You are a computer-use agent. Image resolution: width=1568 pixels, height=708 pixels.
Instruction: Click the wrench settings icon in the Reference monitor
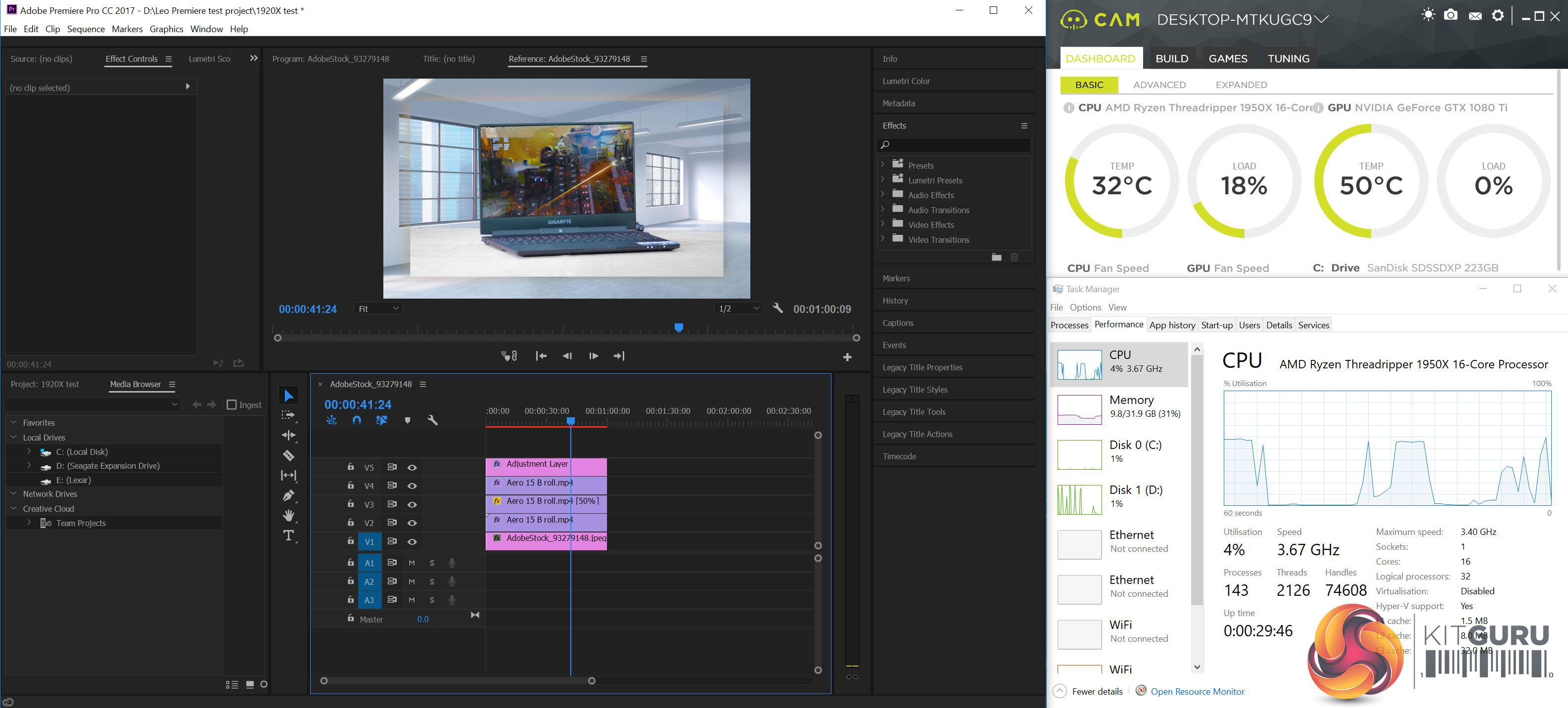click(x=777, y=309)
